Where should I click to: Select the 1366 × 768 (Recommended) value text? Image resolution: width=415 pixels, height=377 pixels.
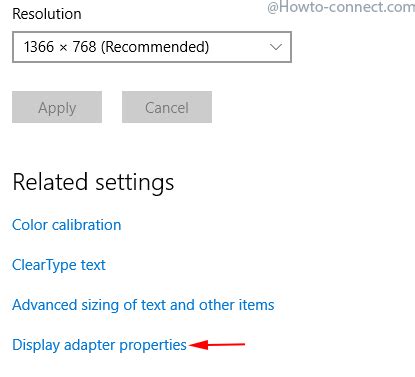point(116,47)
